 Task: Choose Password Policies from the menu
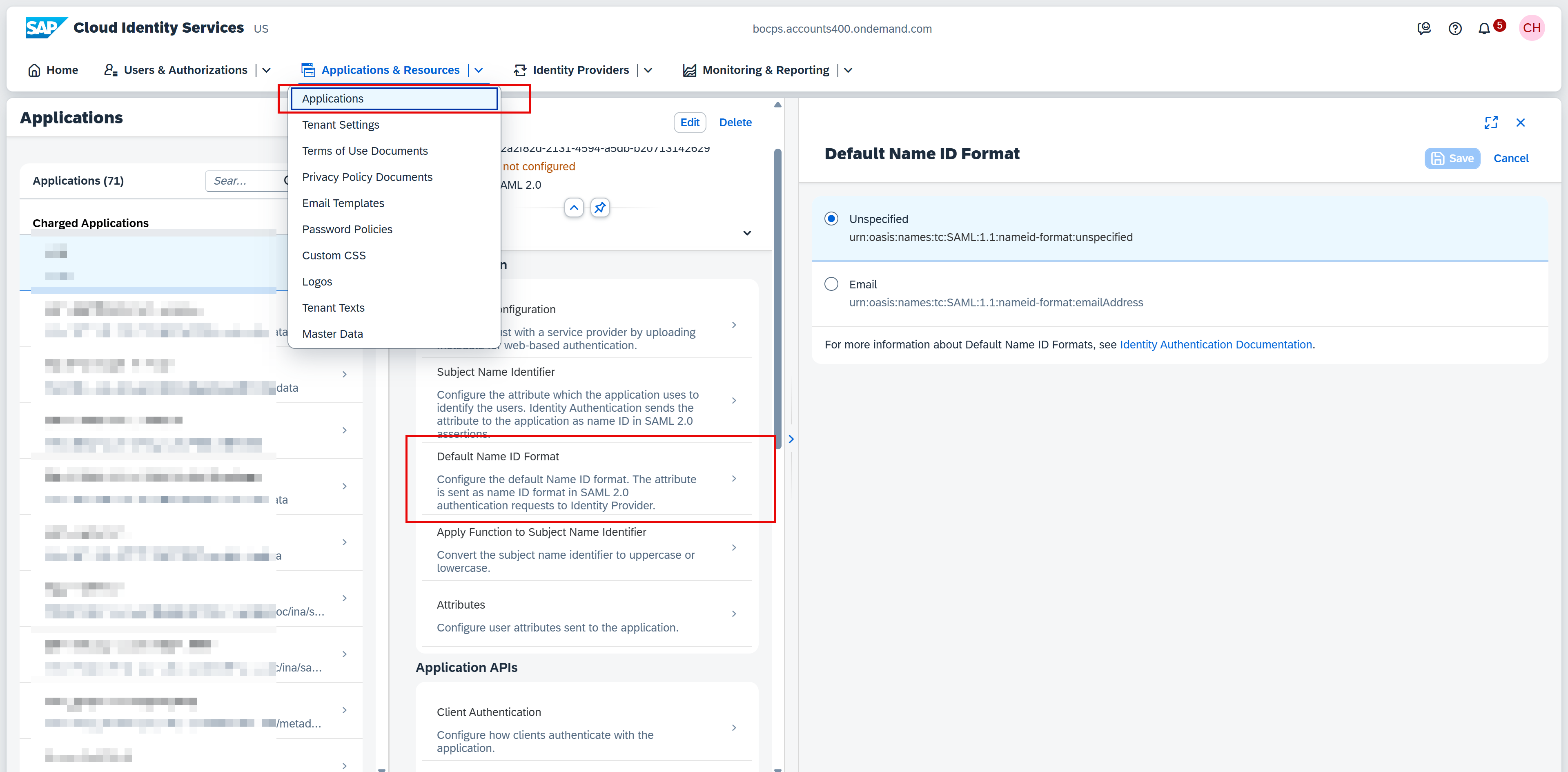pos(394,230)
